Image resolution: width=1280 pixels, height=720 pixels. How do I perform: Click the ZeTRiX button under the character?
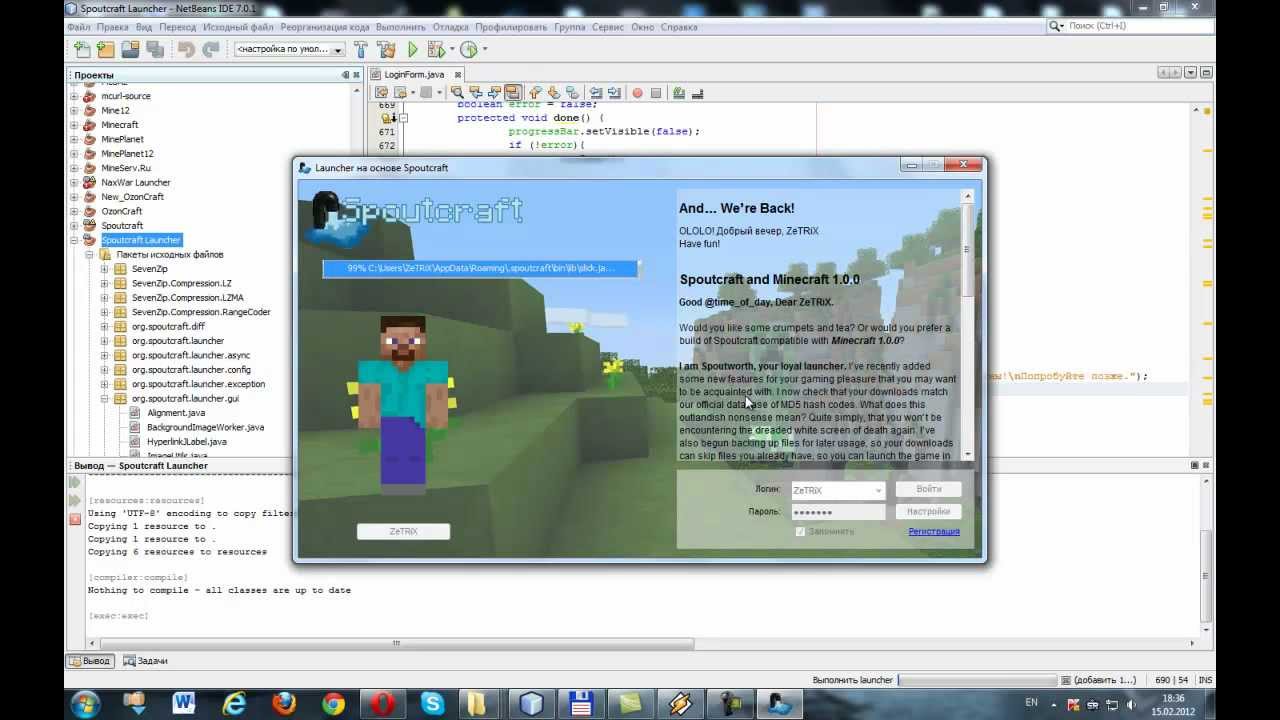click(403, 531)
